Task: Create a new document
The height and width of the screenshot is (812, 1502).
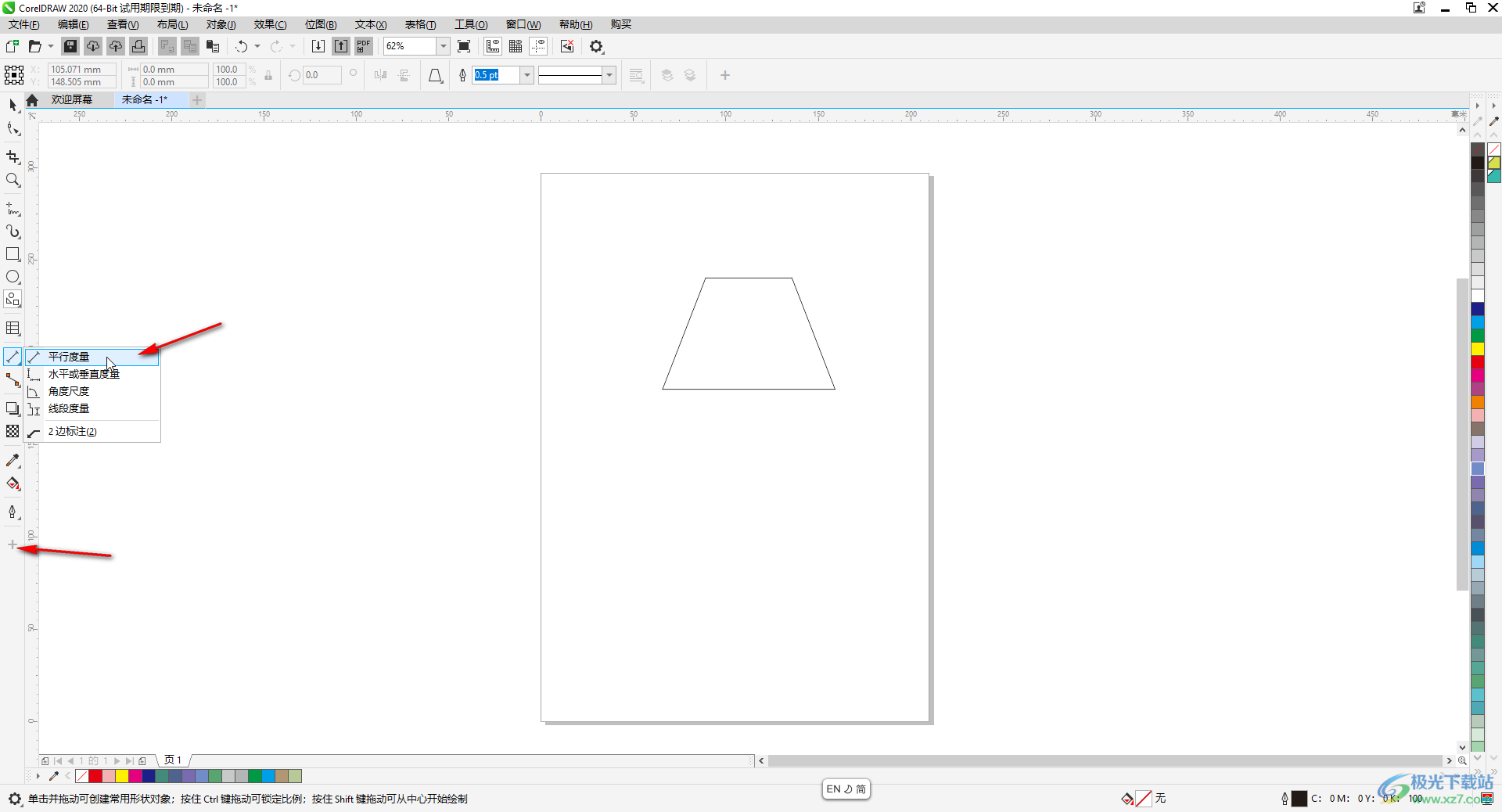Action: 13,46
